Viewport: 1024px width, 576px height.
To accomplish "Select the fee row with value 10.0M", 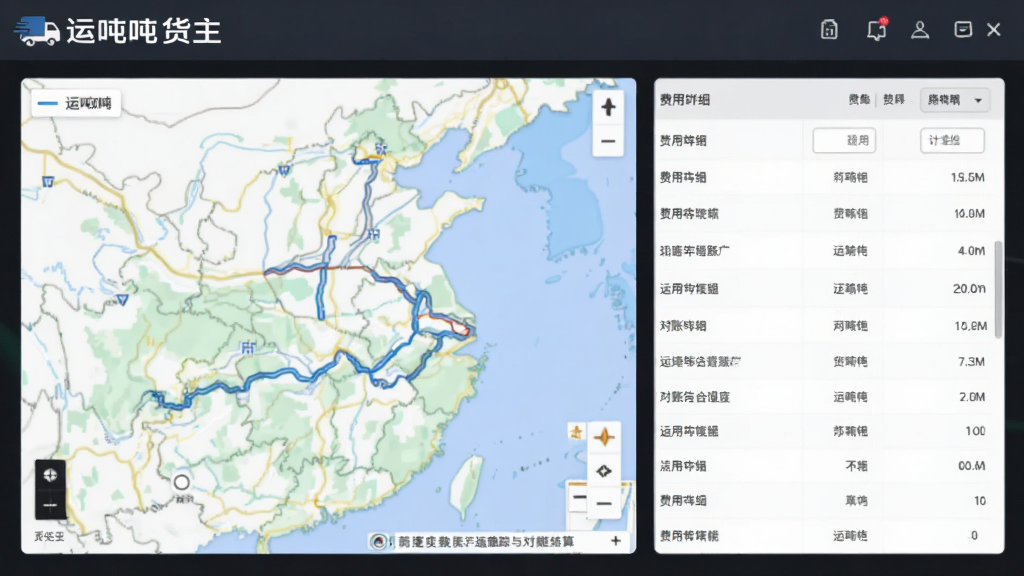I will click(825, 214).
